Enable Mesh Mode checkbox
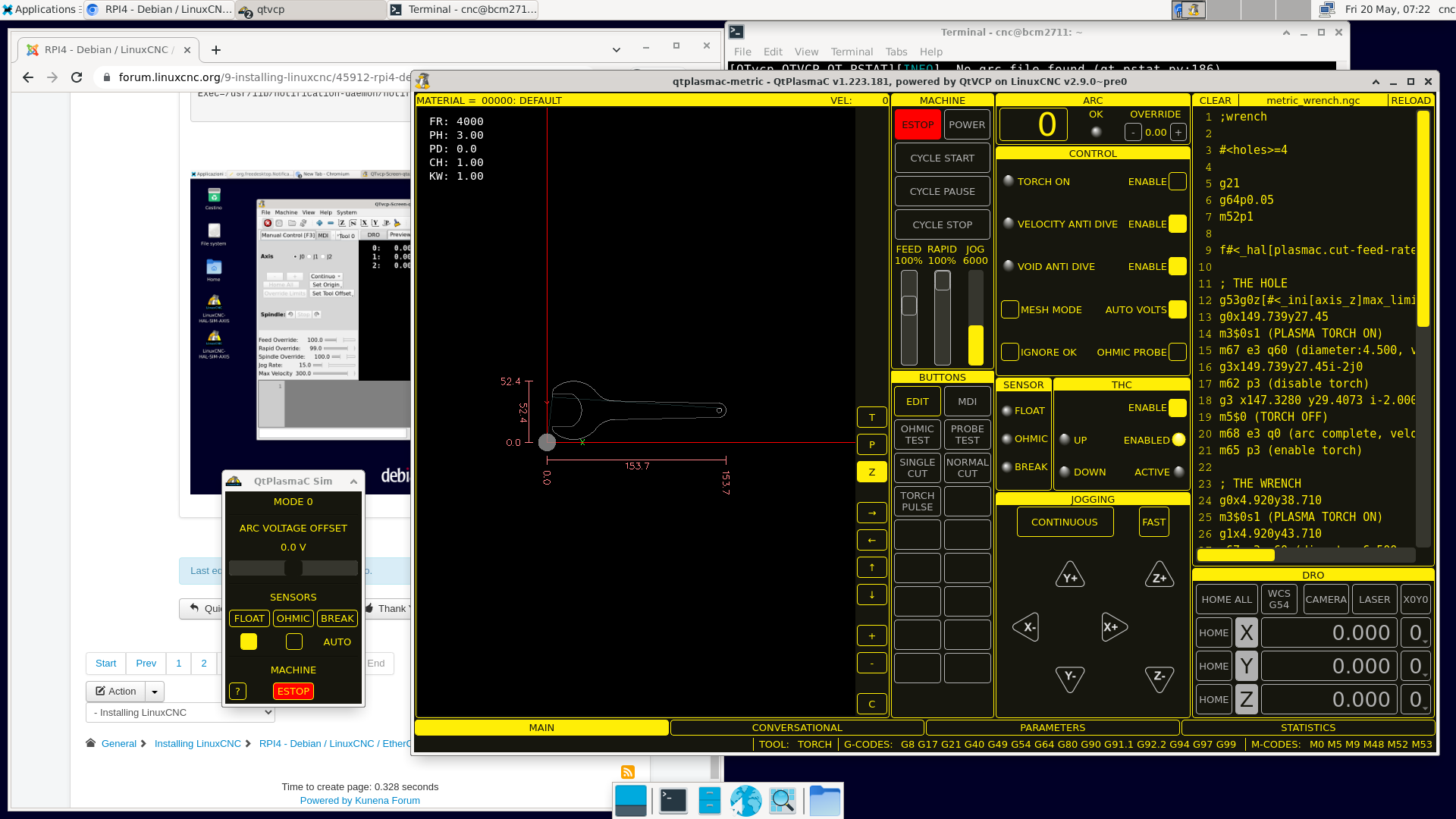The width and height of the screenshot is (1456, 819). [x=1010, y=309]
